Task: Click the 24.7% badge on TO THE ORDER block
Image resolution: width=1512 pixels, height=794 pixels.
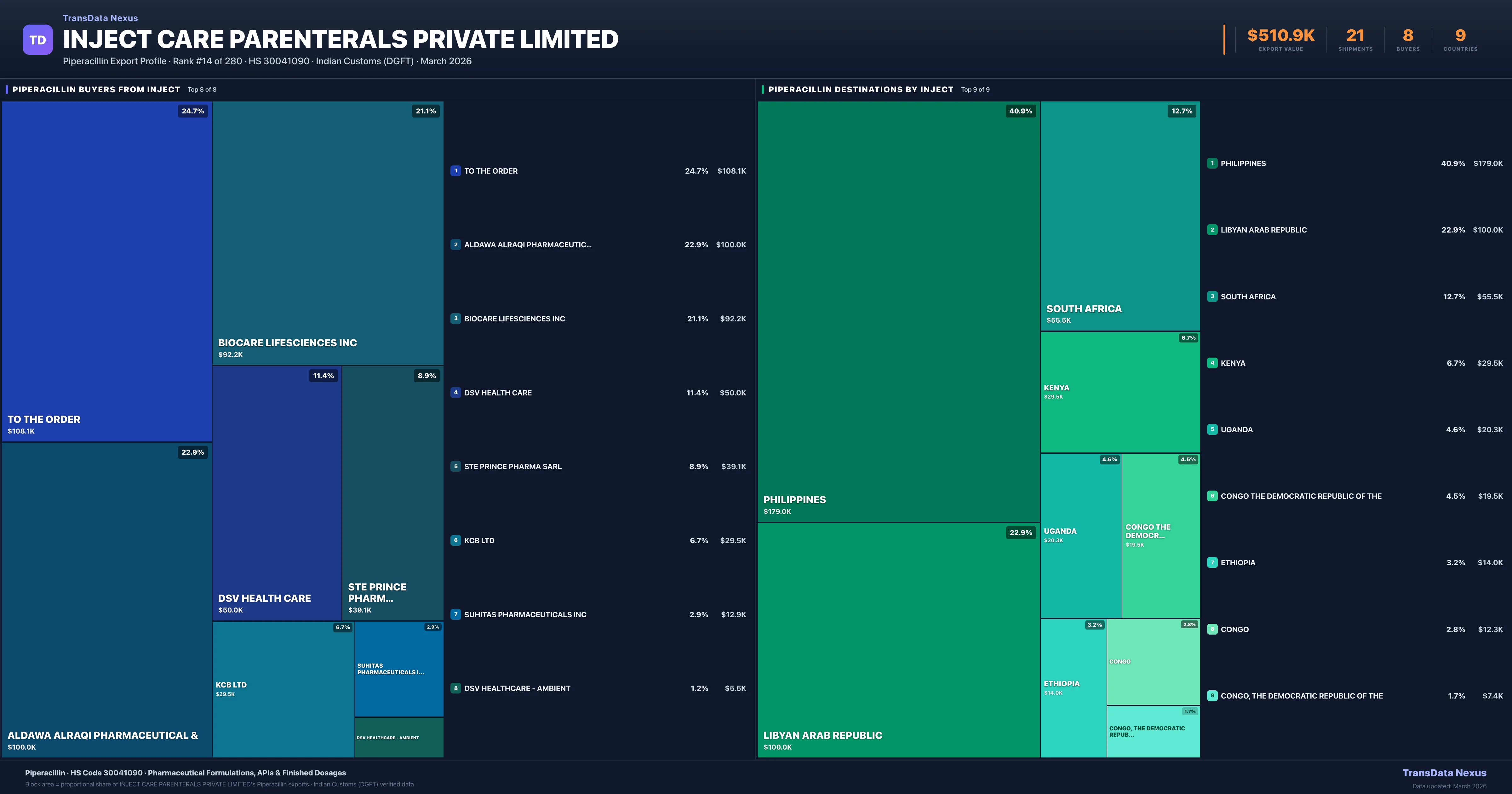Action: pyautogui.click(x=192, y=111)
